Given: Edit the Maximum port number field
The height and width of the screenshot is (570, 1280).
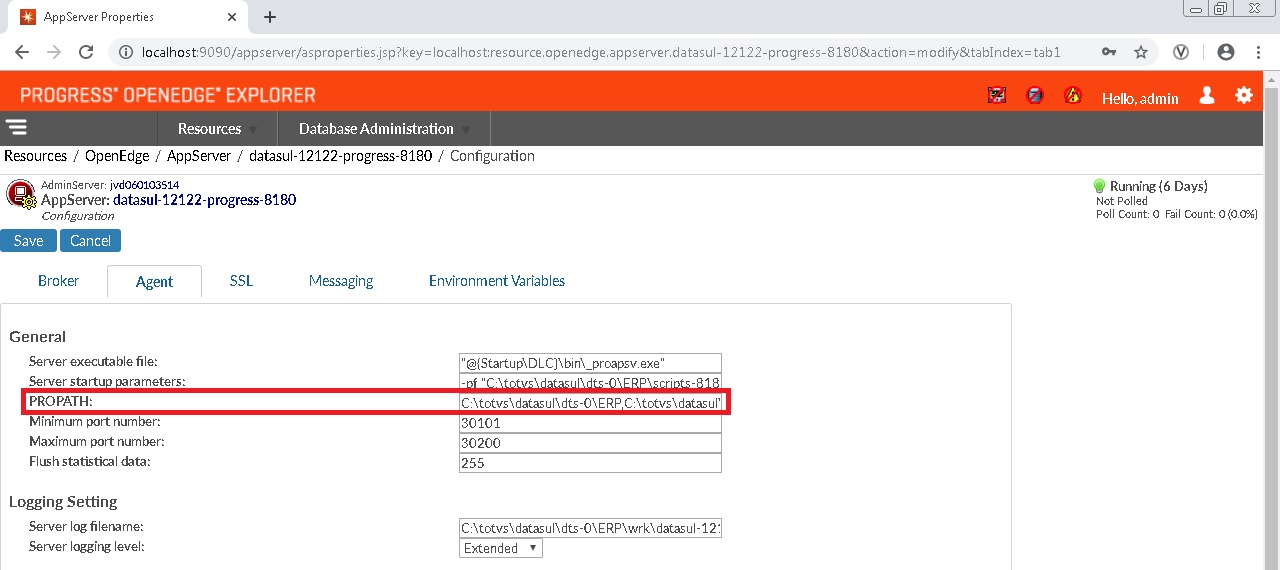Looking at the screenshot, I should [590, 443].
